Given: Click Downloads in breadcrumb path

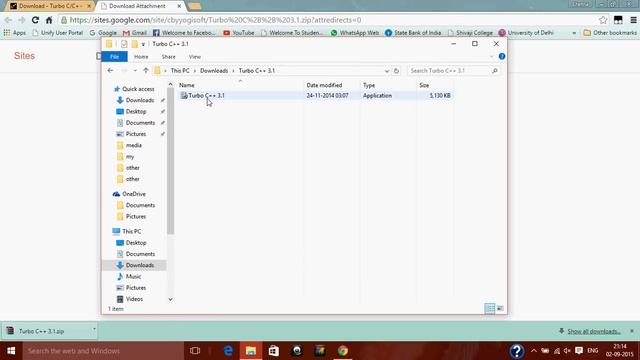Looking at the screenshot, I should point(214,71).
